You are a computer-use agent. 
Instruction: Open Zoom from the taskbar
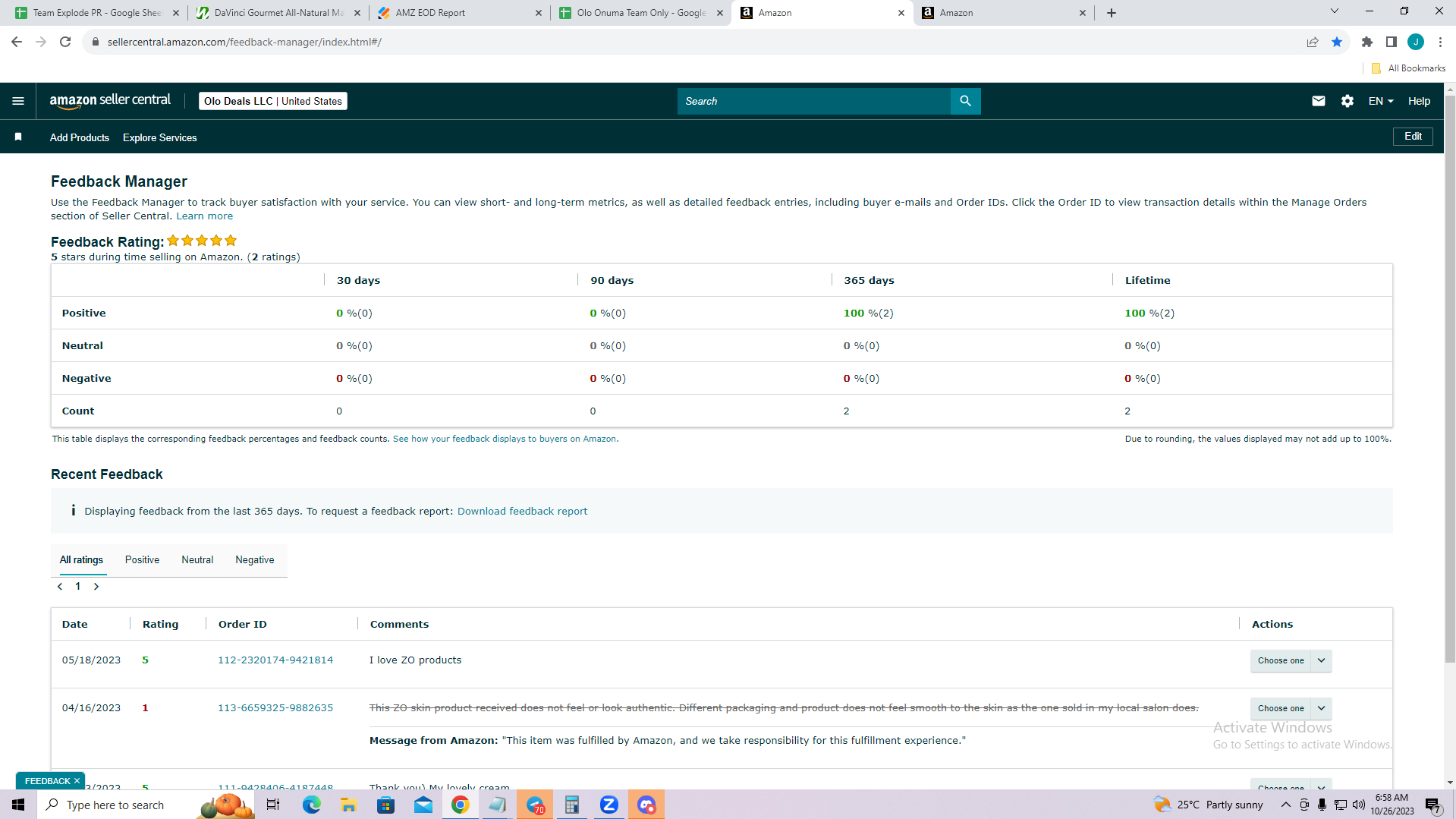[609, 805]
